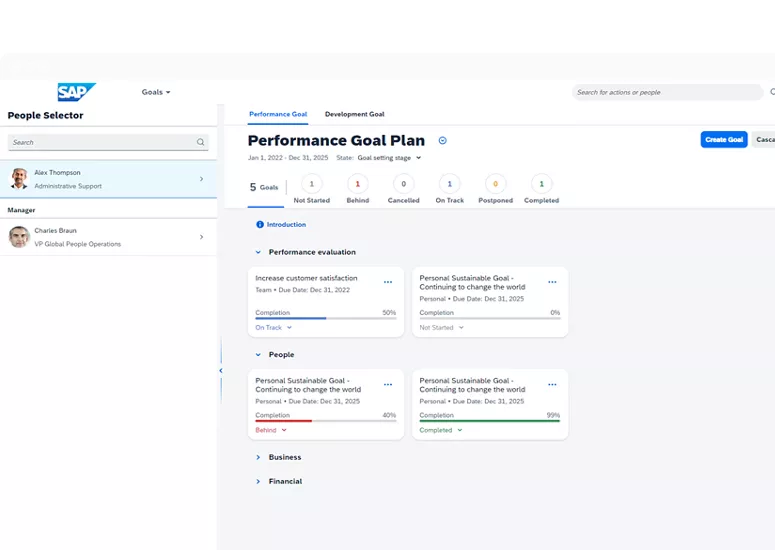This screenshot has width=775, height=550.
Task: Switch to the Development Goal tab
Action: click(354, 114)
